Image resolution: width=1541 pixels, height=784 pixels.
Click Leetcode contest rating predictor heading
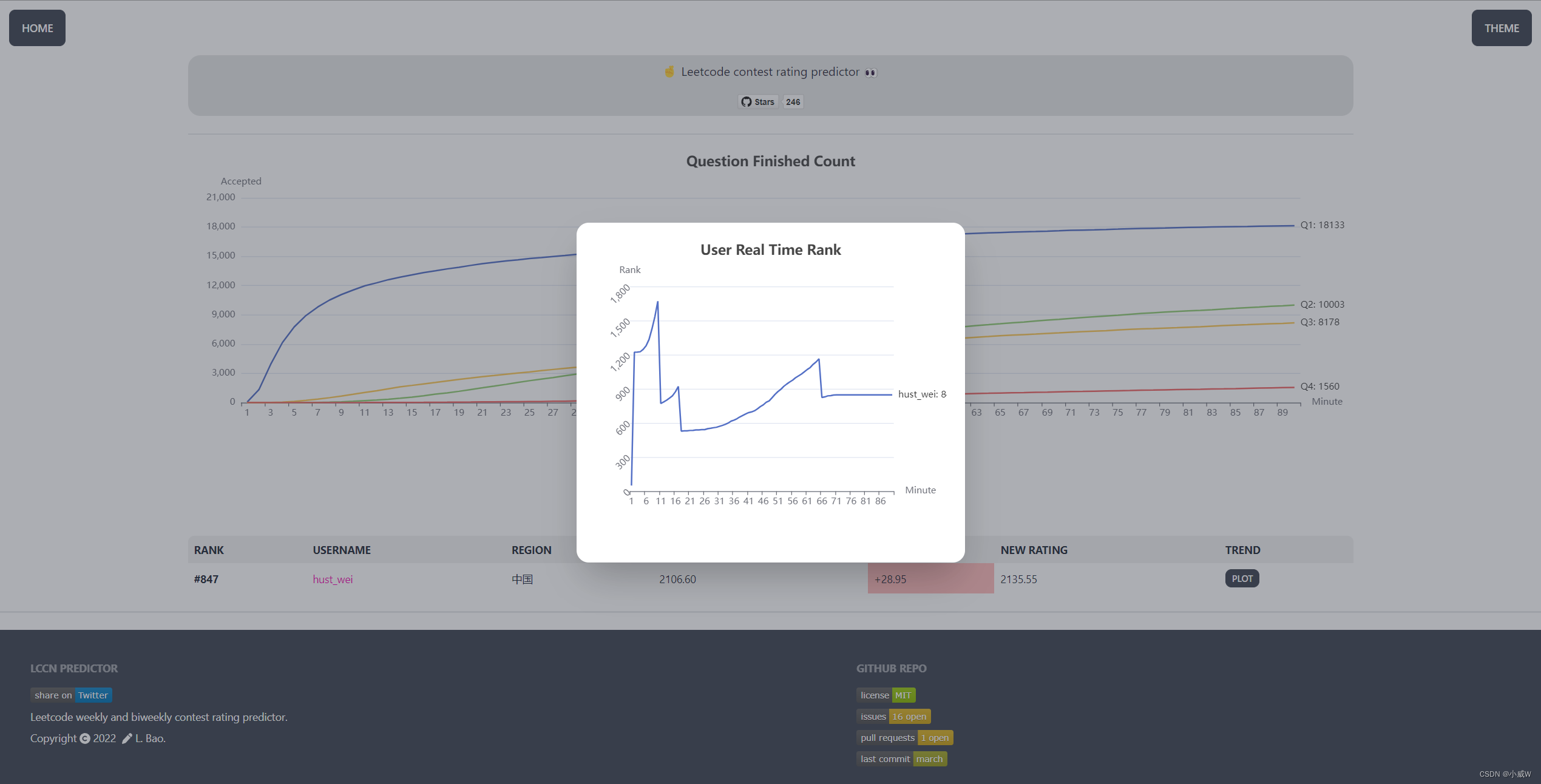(770, 72)
